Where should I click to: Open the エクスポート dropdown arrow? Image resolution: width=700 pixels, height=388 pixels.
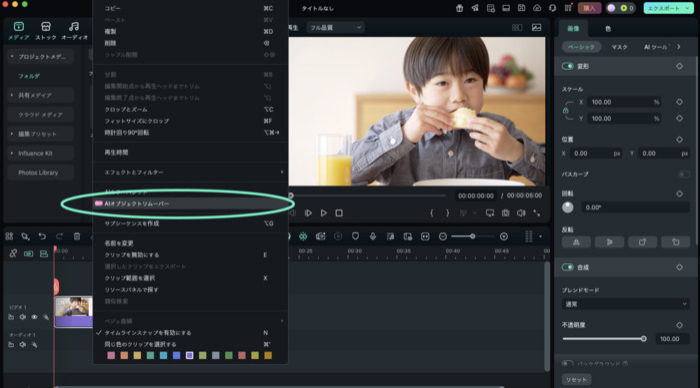687,8
